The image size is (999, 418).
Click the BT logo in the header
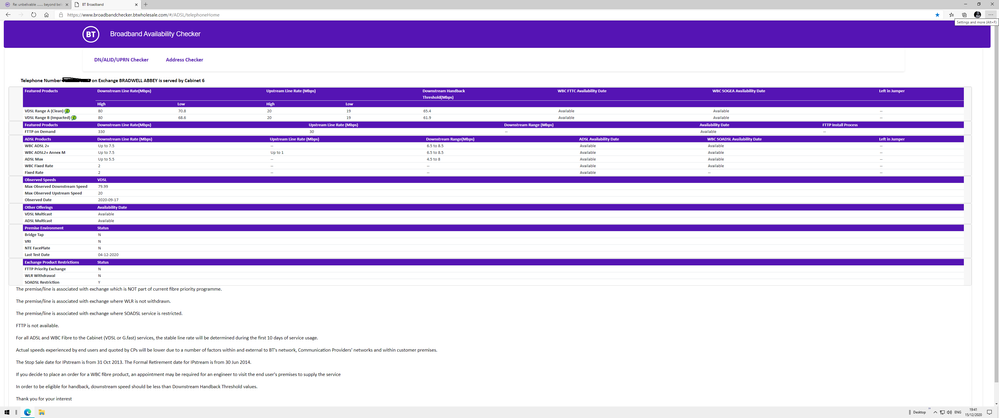coord(91,34)
